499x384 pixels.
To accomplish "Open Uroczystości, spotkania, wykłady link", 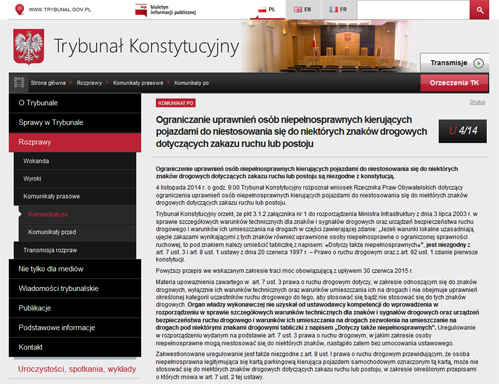I will pyautogui.click(x=77, y=369).
